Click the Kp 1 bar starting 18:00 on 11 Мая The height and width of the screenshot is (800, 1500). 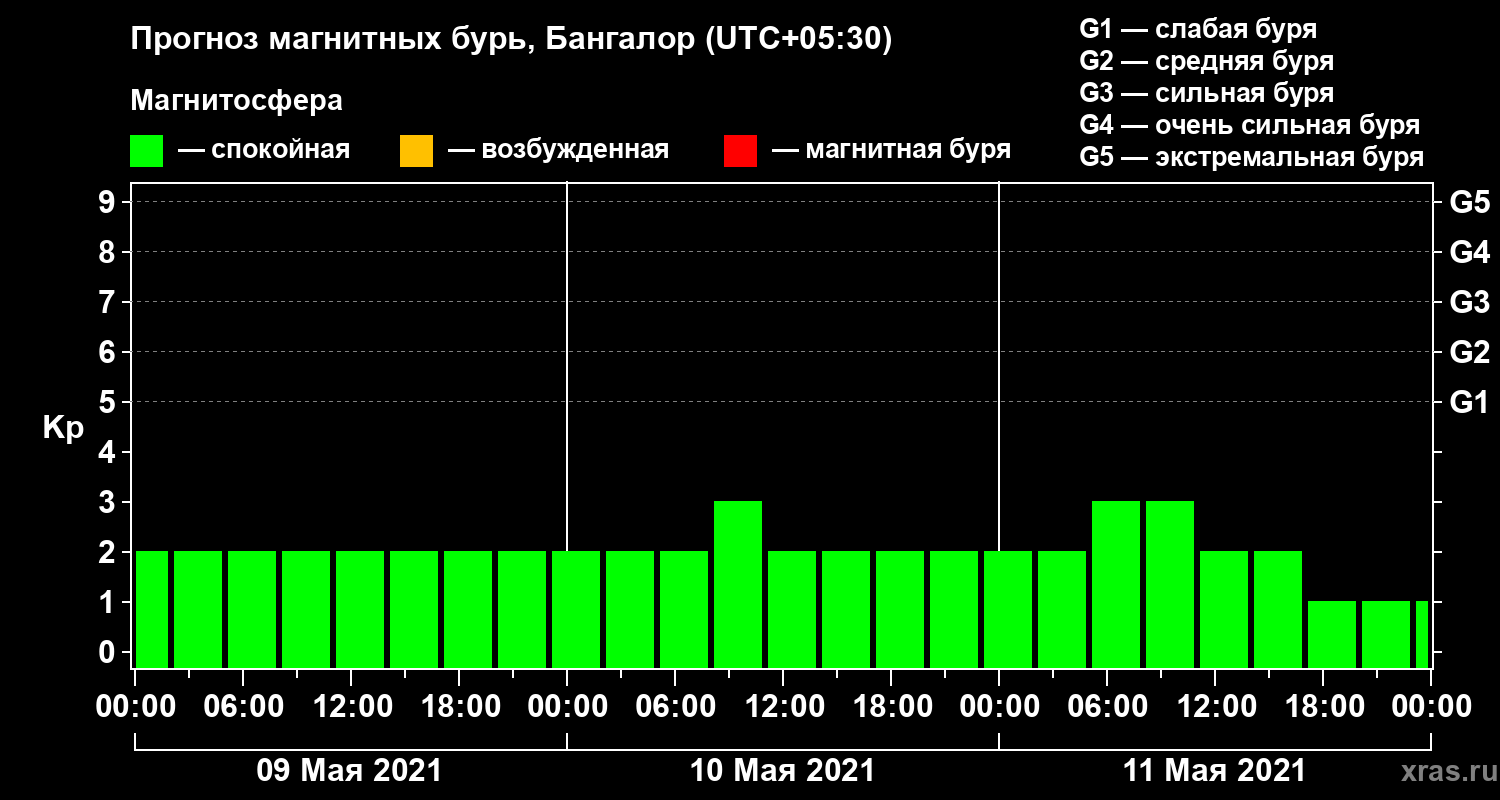pyautogui.click(x=1332, y=634)
